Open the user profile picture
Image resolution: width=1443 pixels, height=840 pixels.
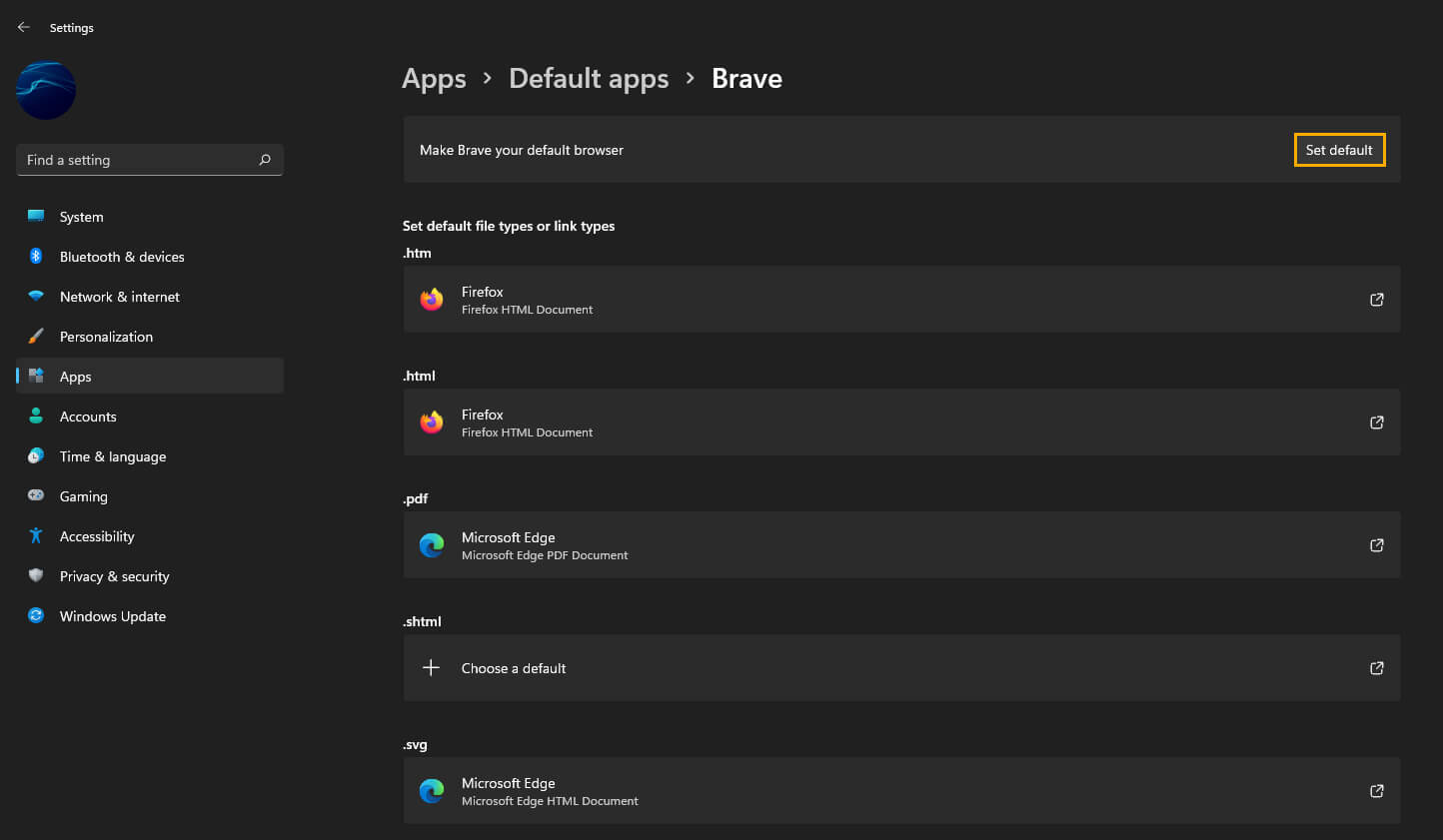pos(46,91)
